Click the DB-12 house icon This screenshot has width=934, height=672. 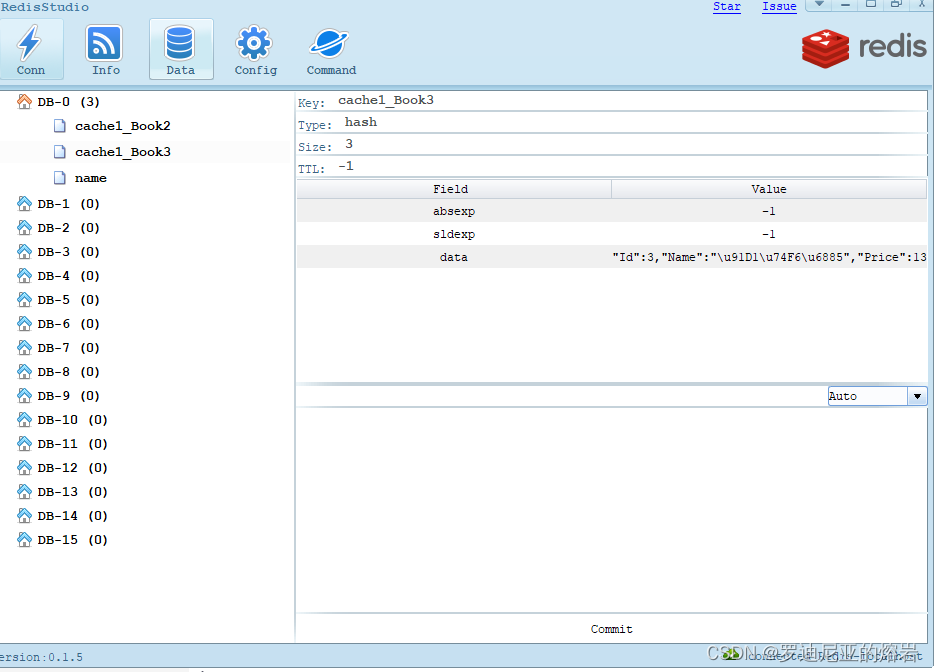coord(24,468)
